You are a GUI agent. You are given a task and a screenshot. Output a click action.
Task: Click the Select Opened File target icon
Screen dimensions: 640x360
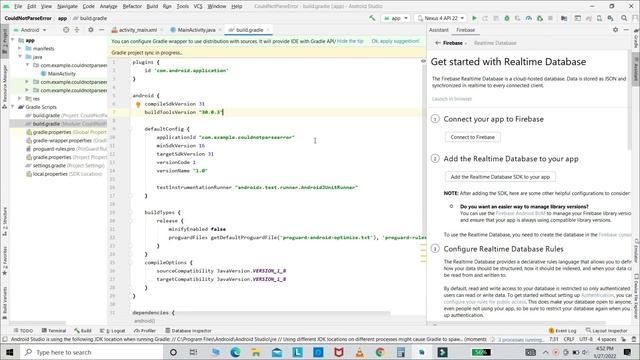click(66, 30)
